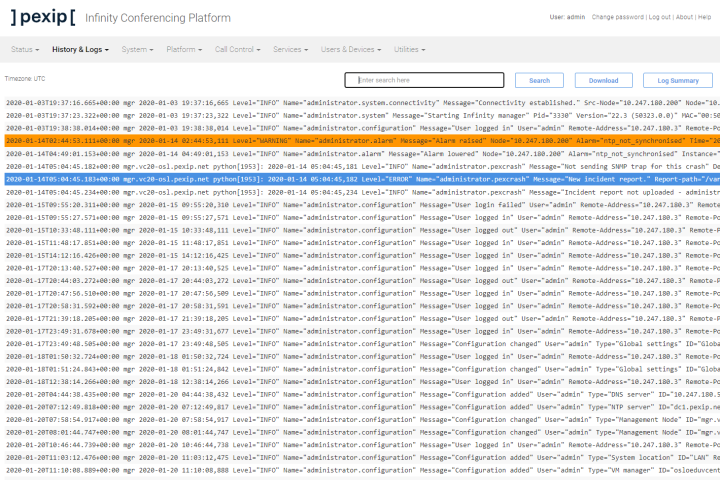Click the 2020-01-18 12:38:14 User logged in entry
Viewport: 720px width, 480px height.
362,382
